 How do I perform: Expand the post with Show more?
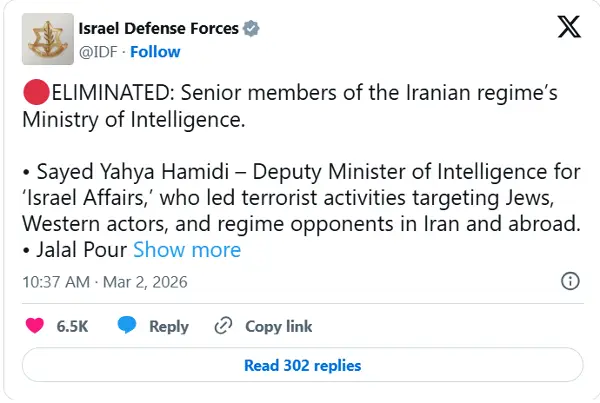[187, 249]
